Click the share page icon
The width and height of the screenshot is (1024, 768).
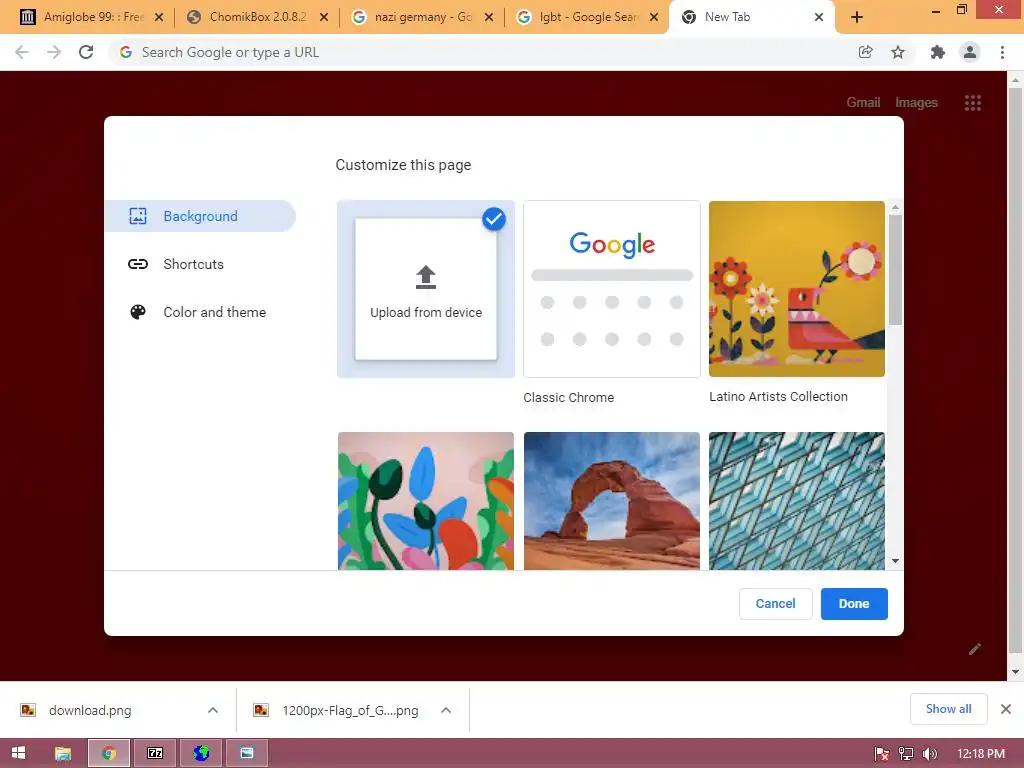pyautogui.click(x=865, y=52)
